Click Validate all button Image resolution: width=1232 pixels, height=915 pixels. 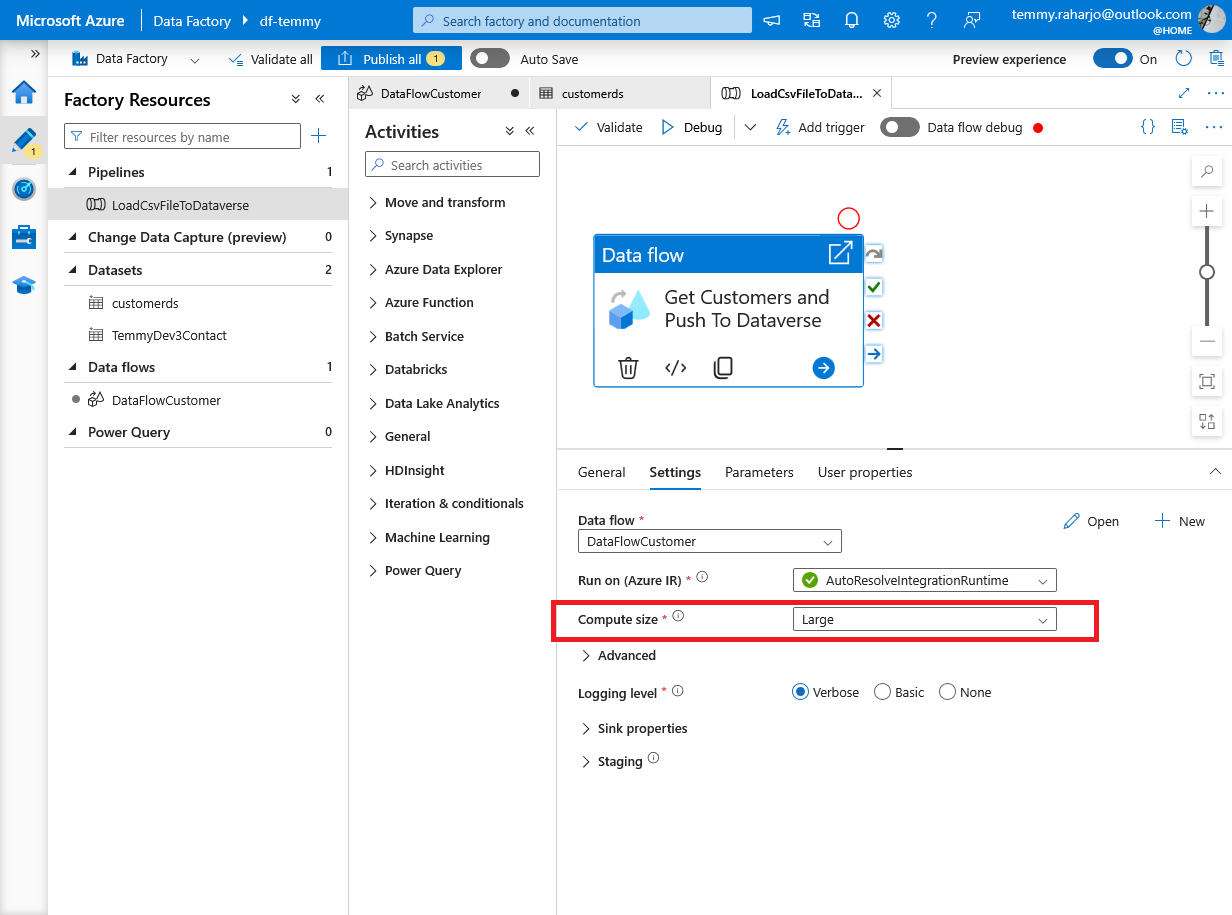(270, 59)
